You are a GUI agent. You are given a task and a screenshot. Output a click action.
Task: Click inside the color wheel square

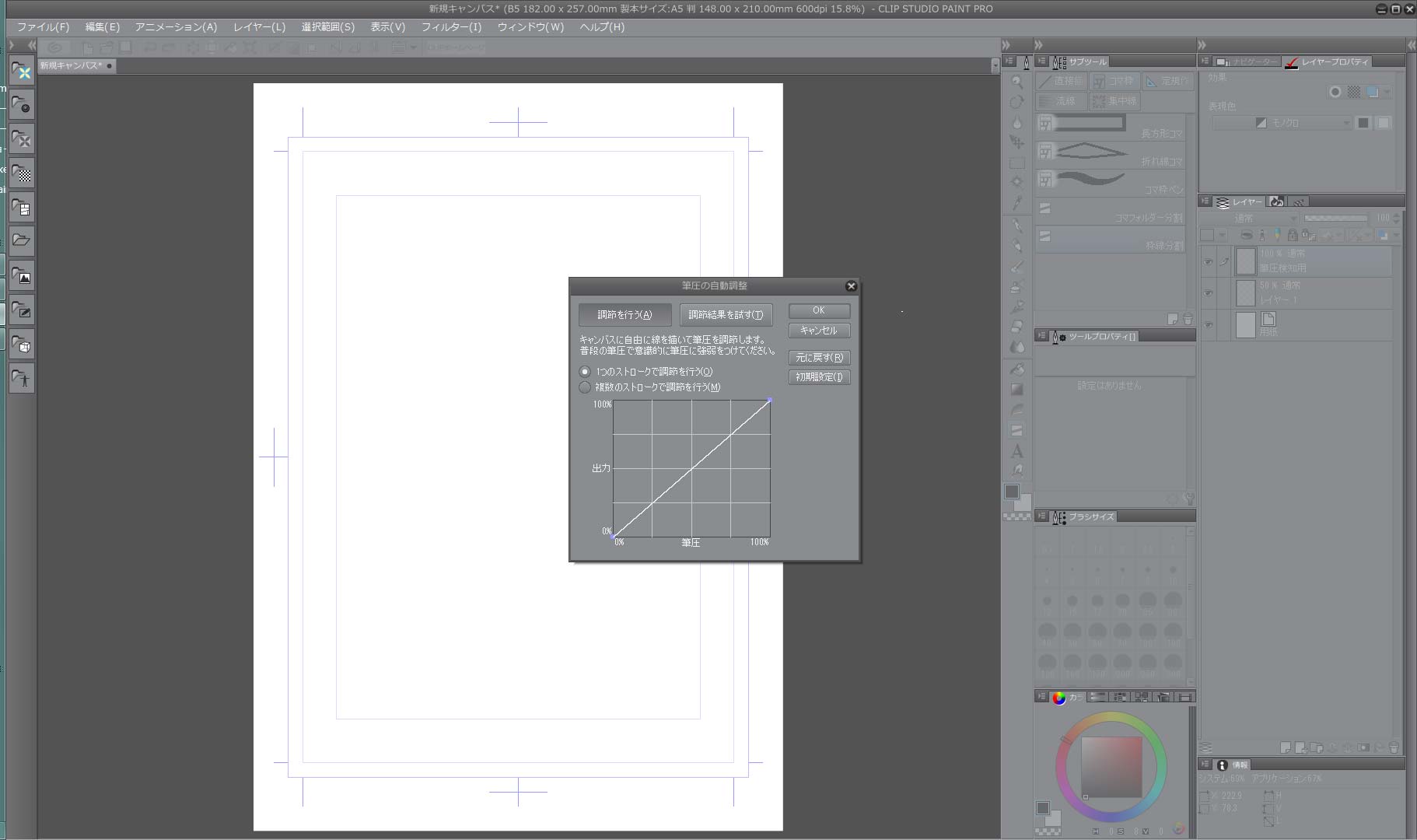pos(1111,766)
